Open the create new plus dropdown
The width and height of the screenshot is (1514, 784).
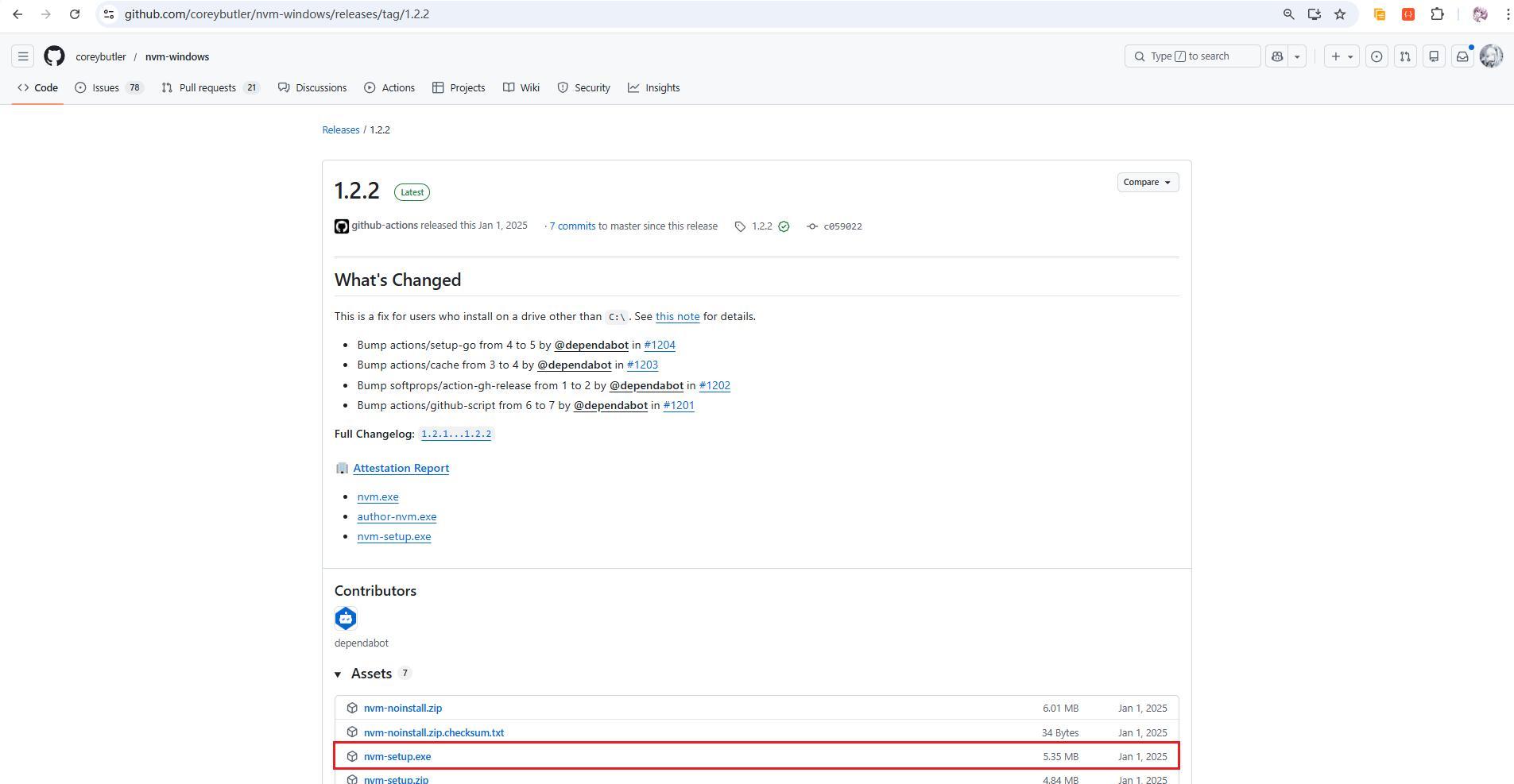coord(1342,56)
